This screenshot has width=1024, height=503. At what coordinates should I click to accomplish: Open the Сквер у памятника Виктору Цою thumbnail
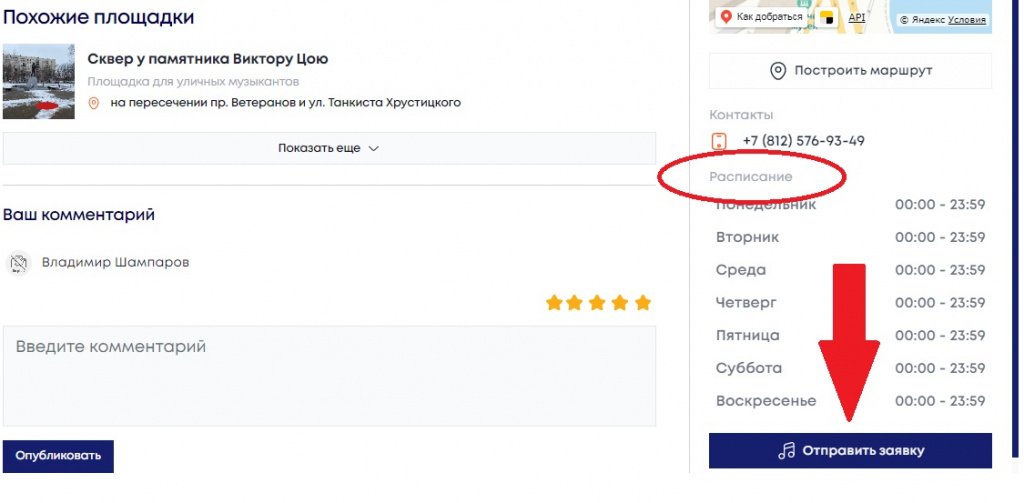tap(39, 82)
